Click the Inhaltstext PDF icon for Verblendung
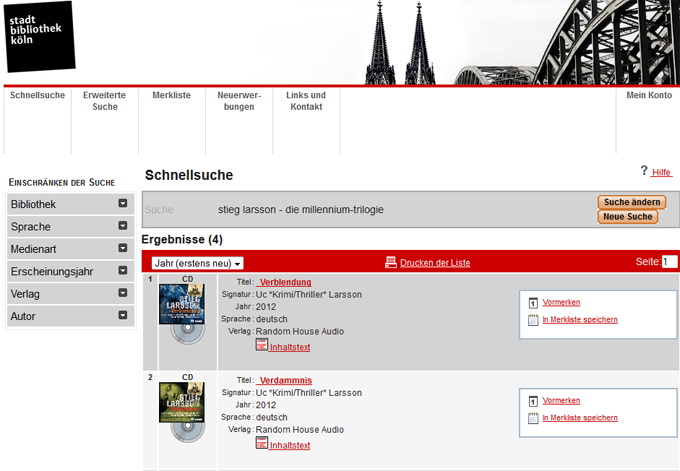 262,345
